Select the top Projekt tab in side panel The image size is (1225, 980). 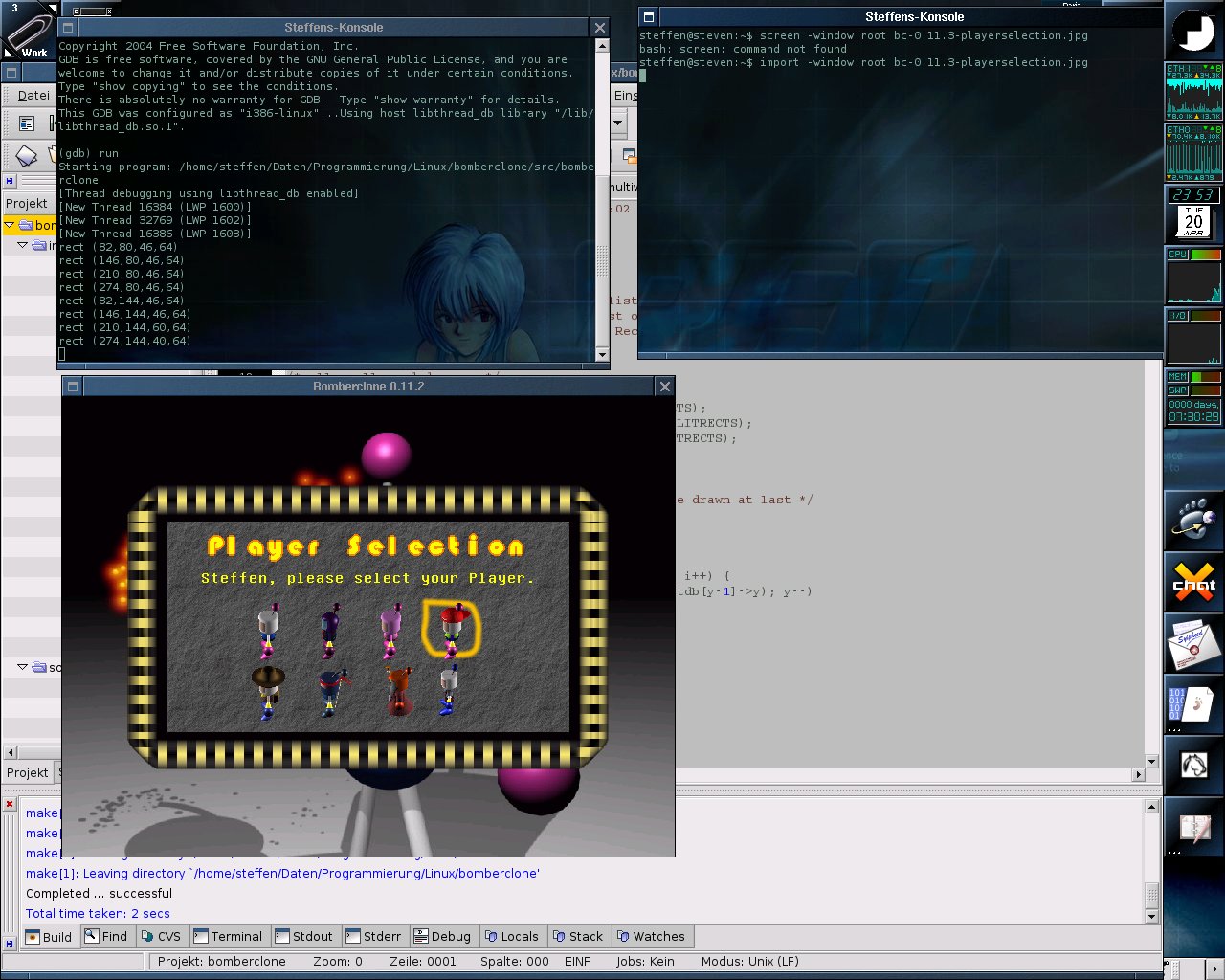pos(27,203)
